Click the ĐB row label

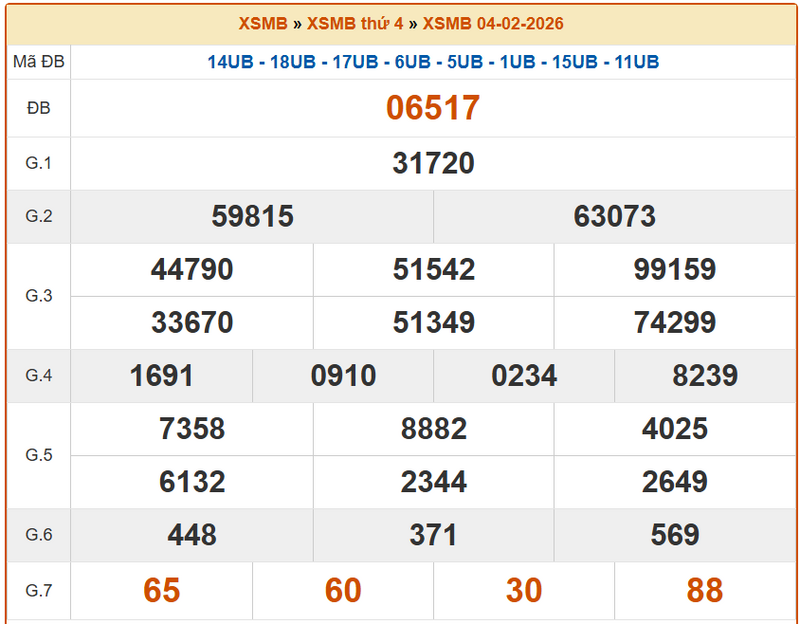click(x=38, y=108)
